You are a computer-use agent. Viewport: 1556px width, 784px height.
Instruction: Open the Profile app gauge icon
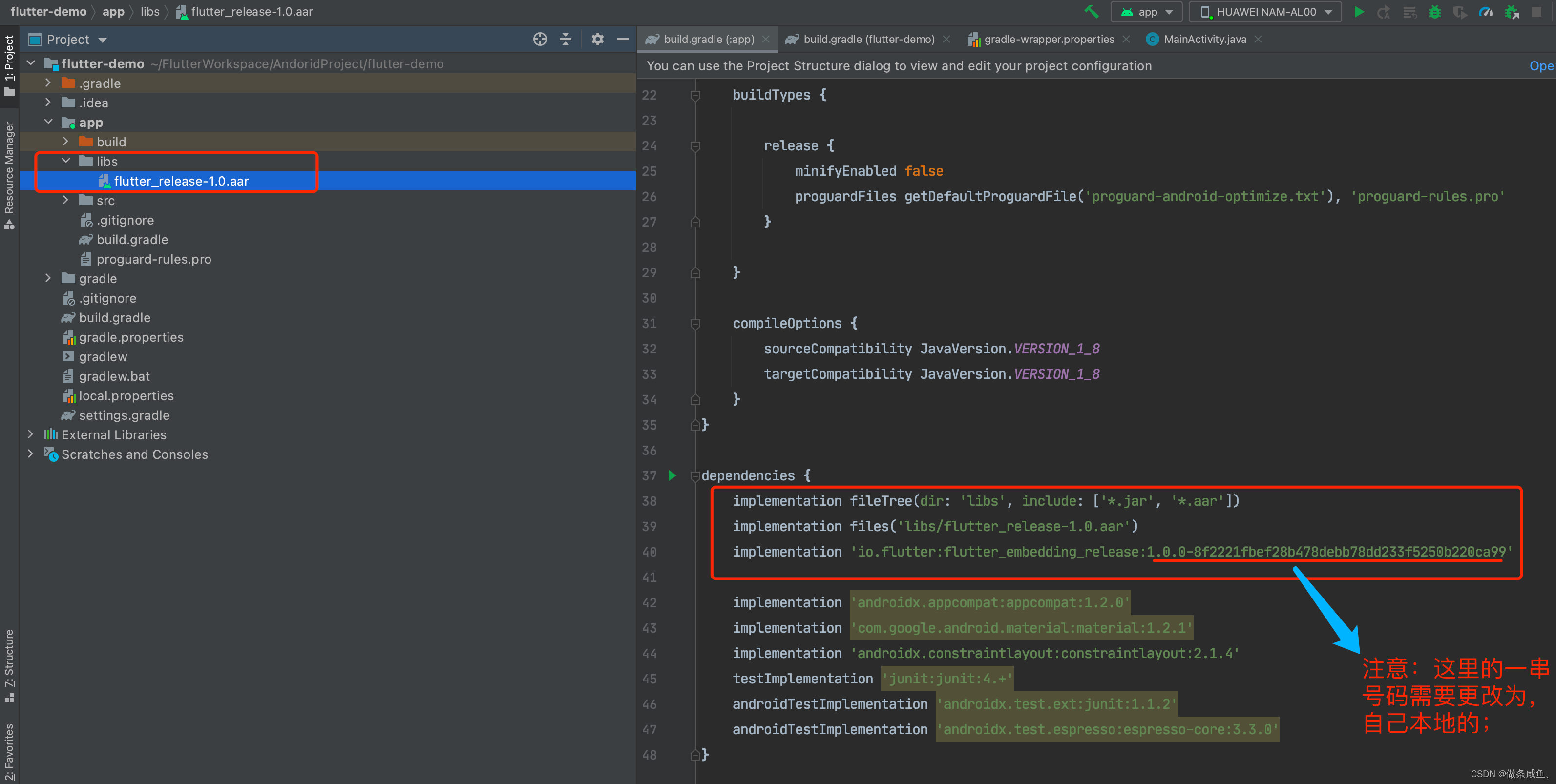click(x=1485, y=11)
